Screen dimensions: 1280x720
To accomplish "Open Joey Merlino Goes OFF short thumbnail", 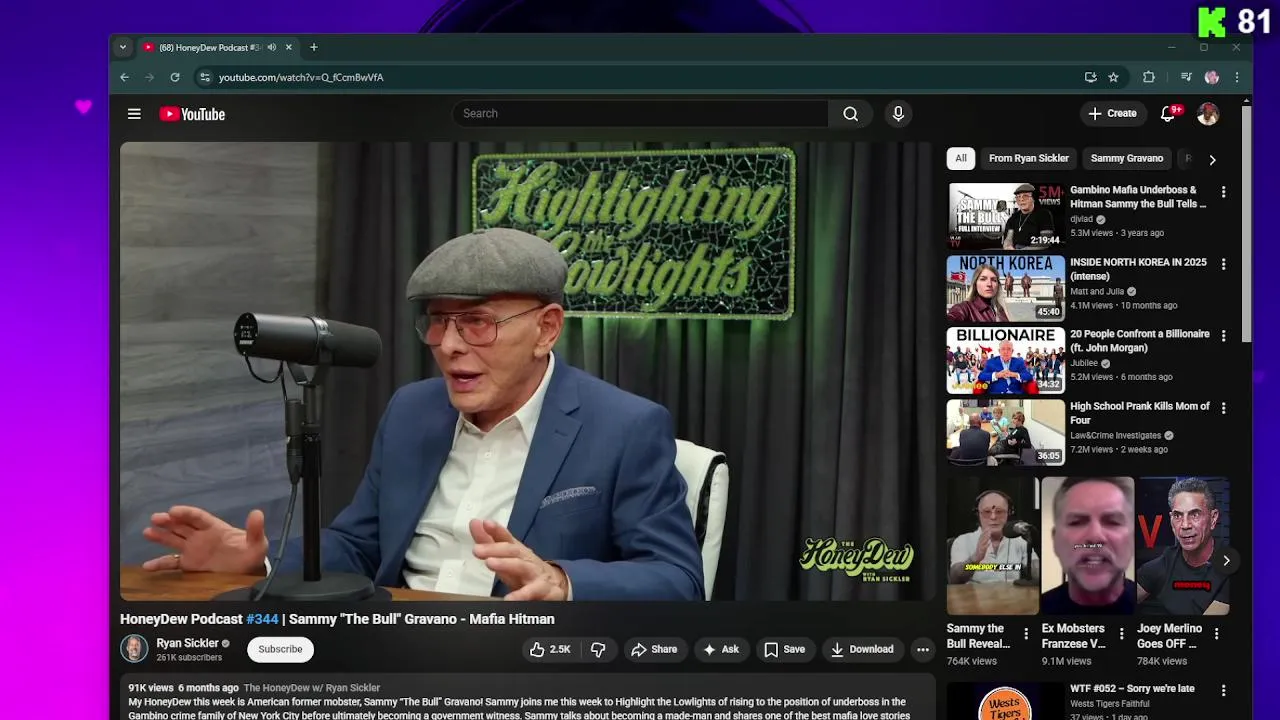I will pos(1183,545).
